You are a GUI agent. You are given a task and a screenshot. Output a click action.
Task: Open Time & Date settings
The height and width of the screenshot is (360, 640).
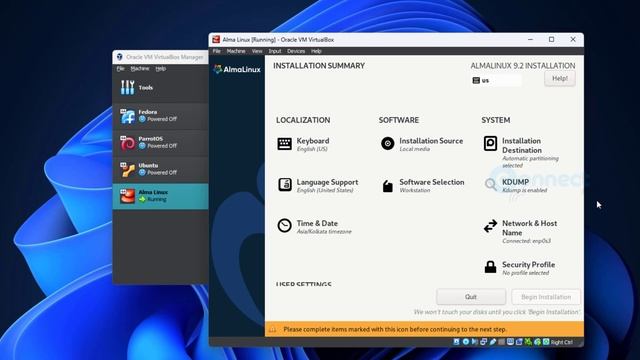[314, 227]
